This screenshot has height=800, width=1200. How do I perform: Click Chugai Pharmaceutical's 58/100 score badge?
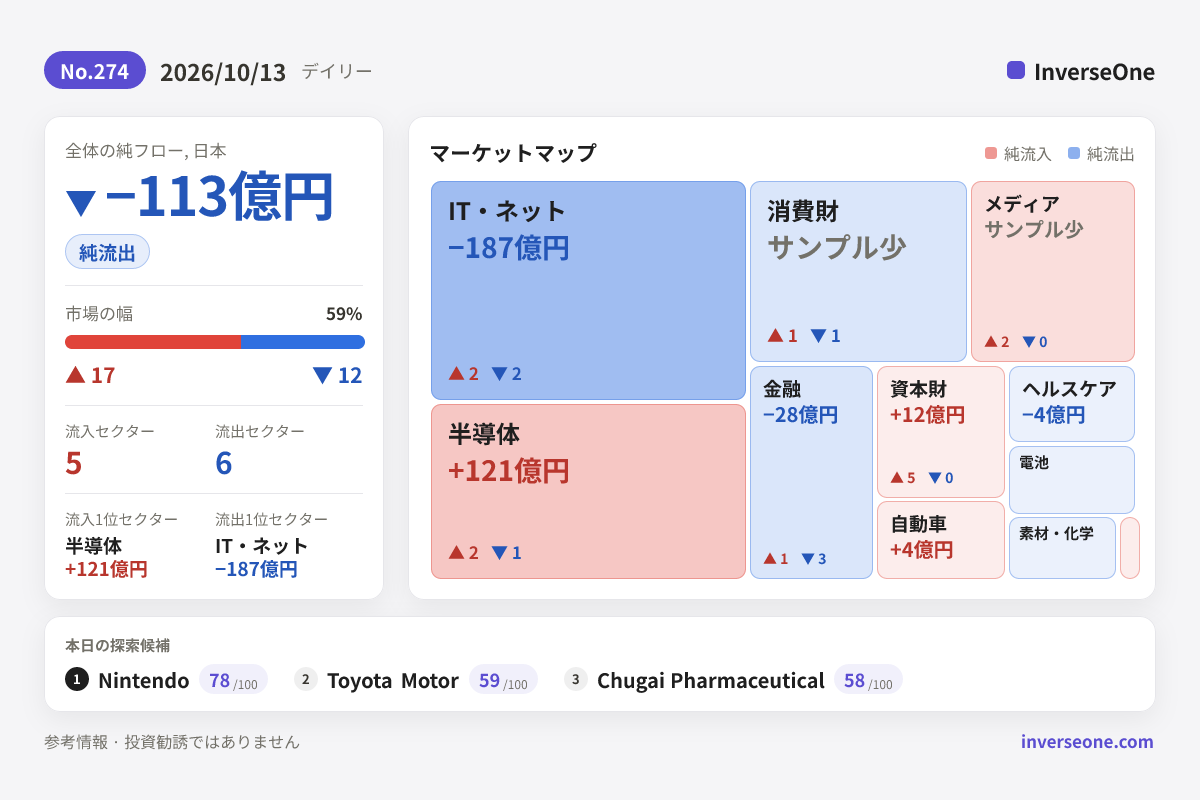(868, 680)
